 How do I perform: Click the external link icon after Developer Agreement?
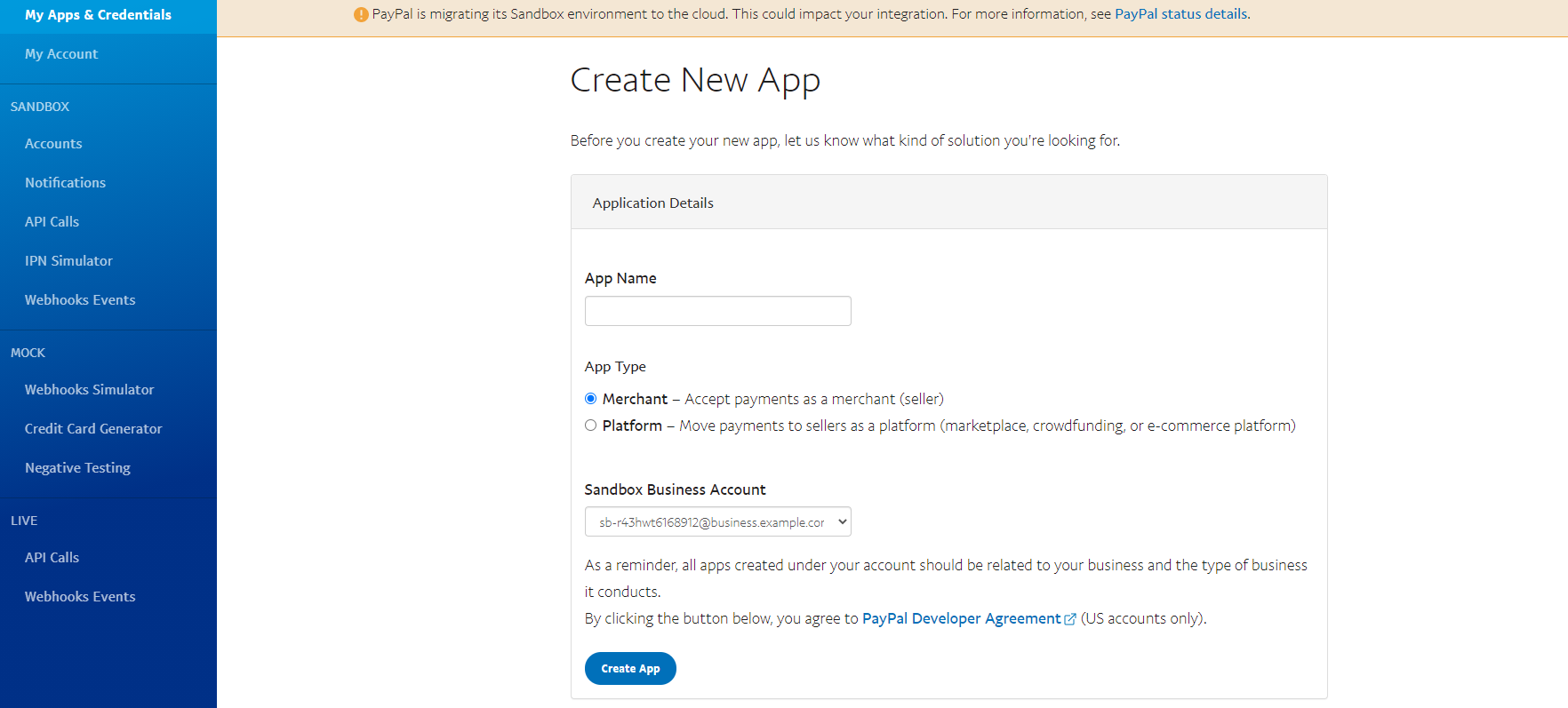click(x=1070, y=619)
